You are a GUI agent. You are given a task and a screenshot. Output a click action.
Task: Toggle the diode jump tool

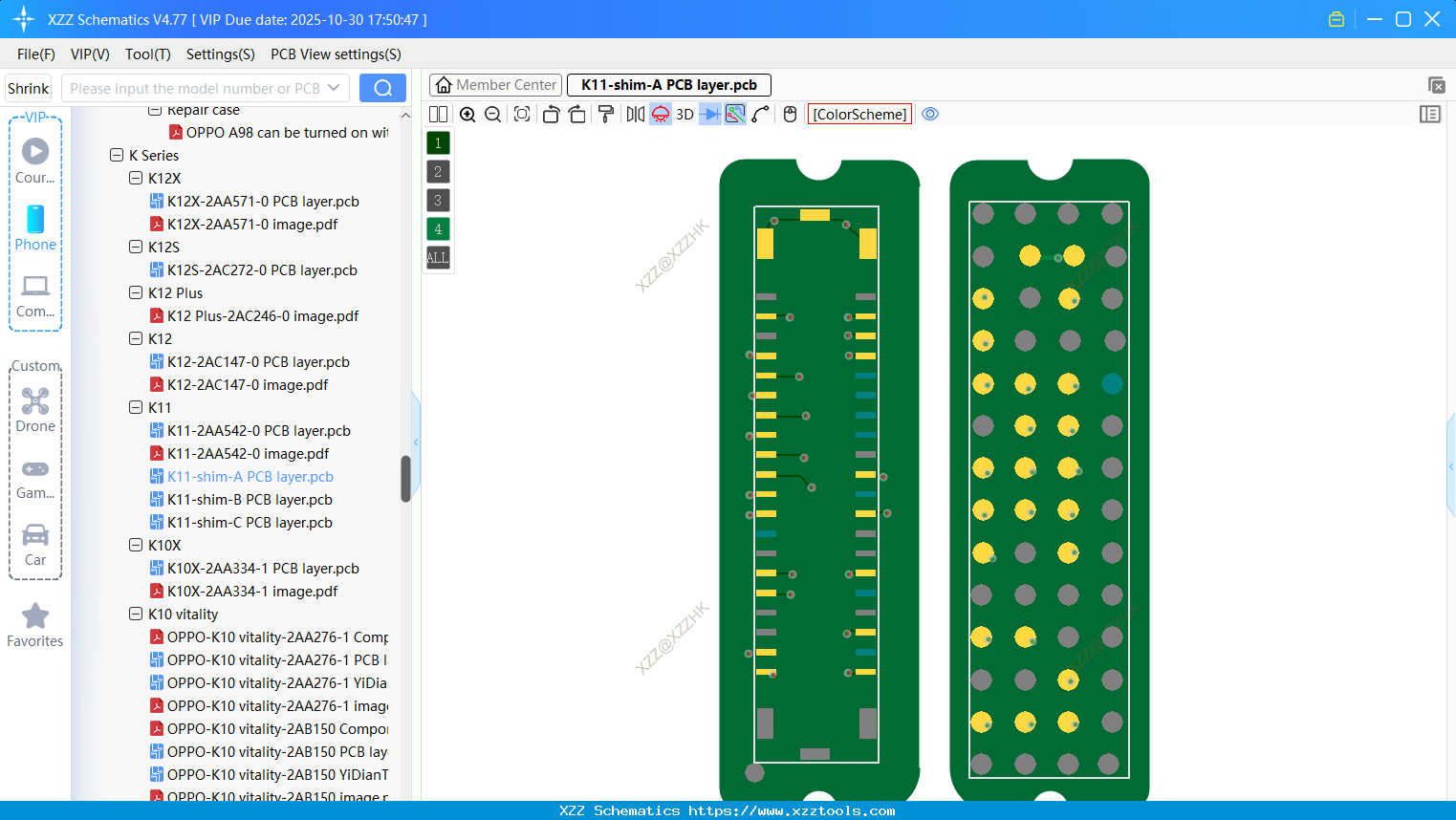coord(710,114)
